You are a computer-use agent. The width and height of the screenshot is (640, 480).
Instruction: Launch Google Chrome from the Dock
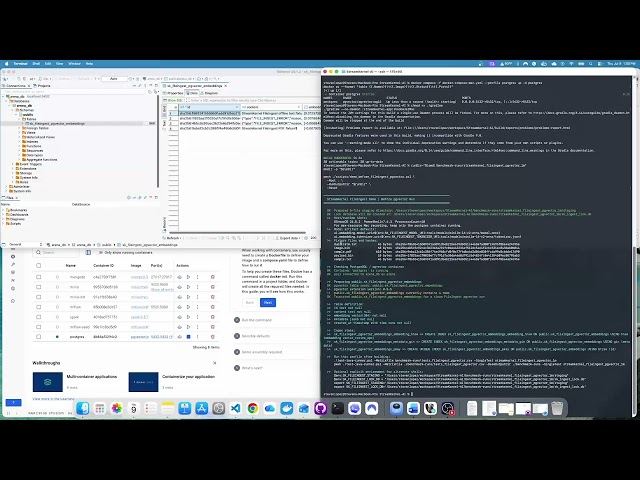pyautogui.click(x=253, y=408)
